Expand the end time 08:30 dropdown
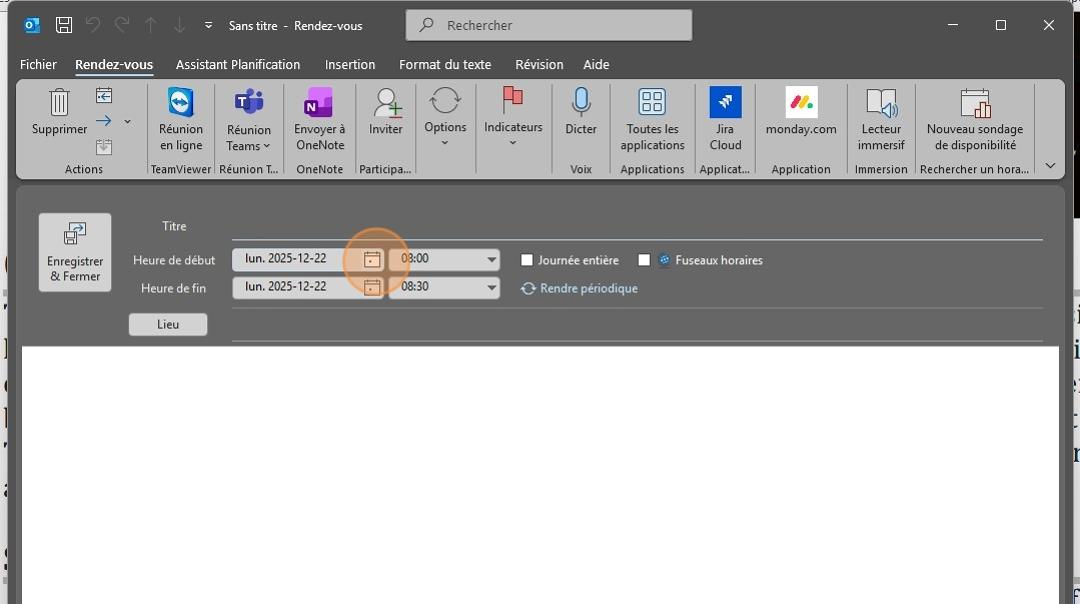The image size is (1080, 604). pyautogui.click(x=491, y=287)
